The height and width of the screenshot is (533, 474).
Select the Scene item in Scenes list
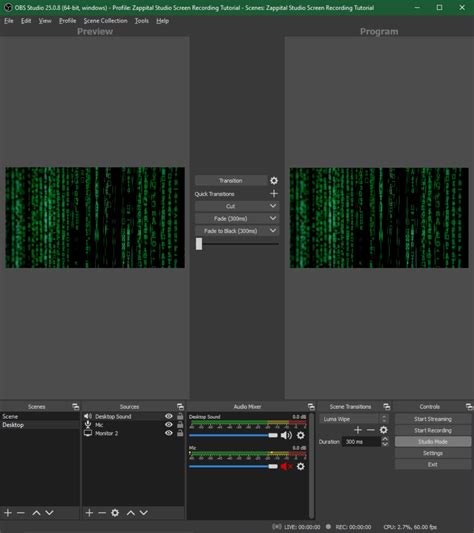point(40,416)
